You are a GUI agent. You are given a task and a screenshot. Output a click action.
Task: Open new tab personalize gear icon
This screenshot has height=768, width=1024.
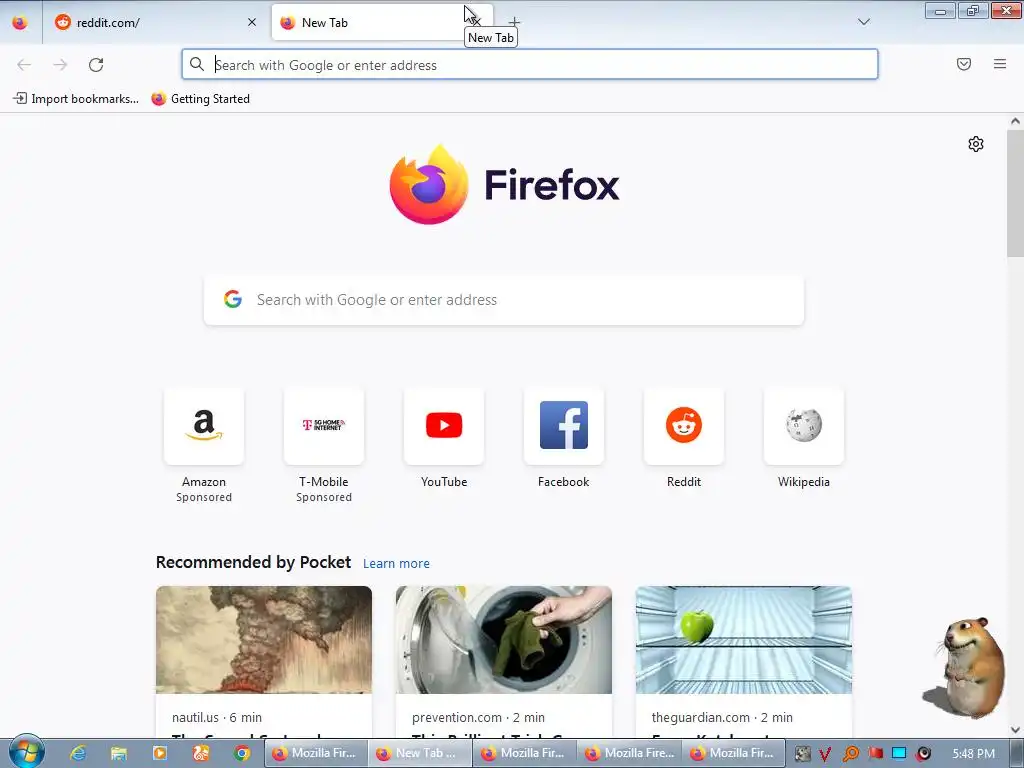pos(976,144)
